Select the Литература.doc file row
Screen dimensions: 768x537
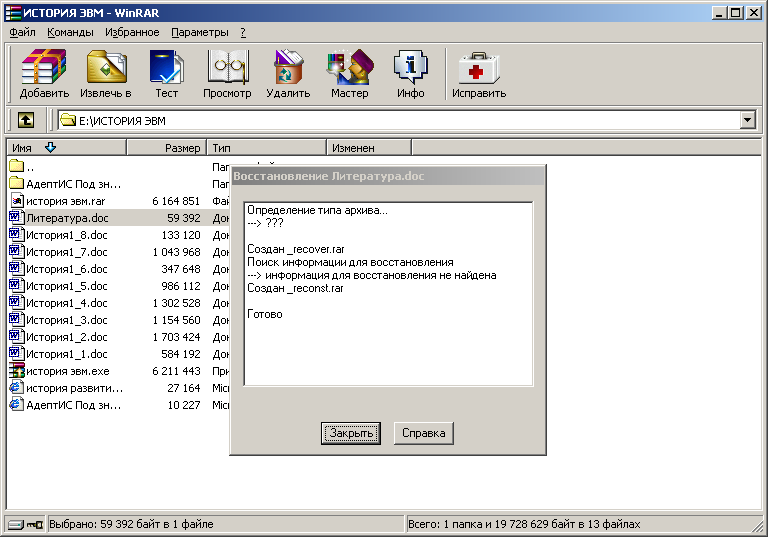pos(119,218)
